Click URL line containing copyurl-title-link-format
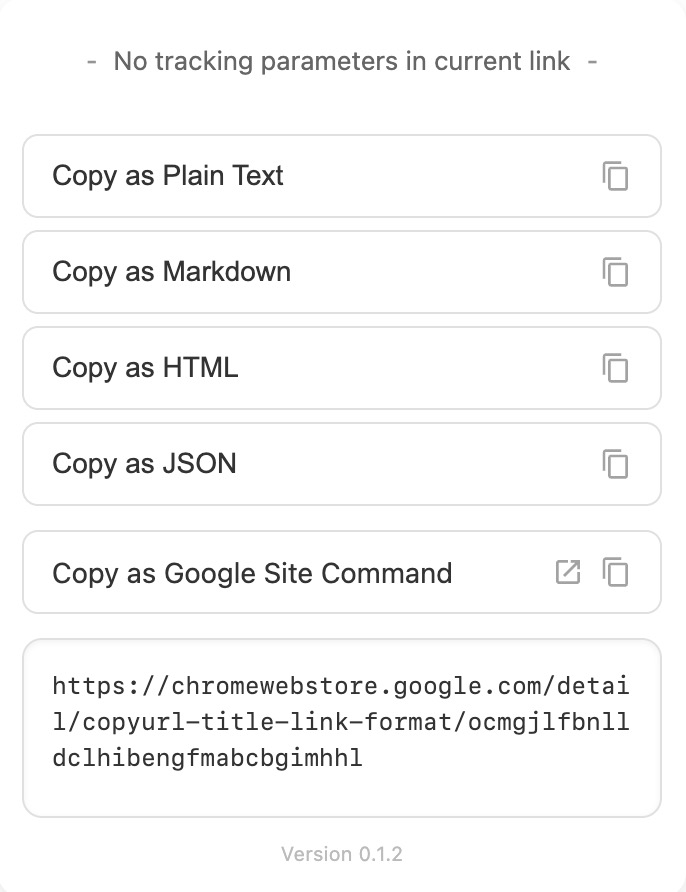 [341, 722]
